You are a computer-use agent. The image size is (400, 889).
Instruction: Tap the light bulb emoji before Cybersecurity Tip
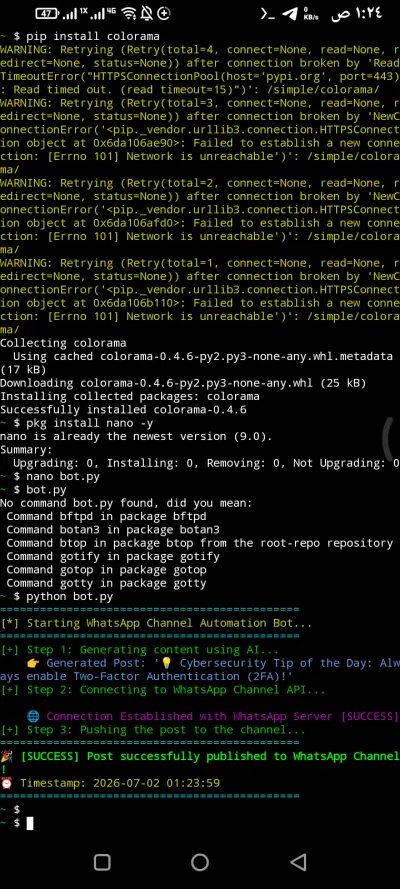click(x=167, y=663)
